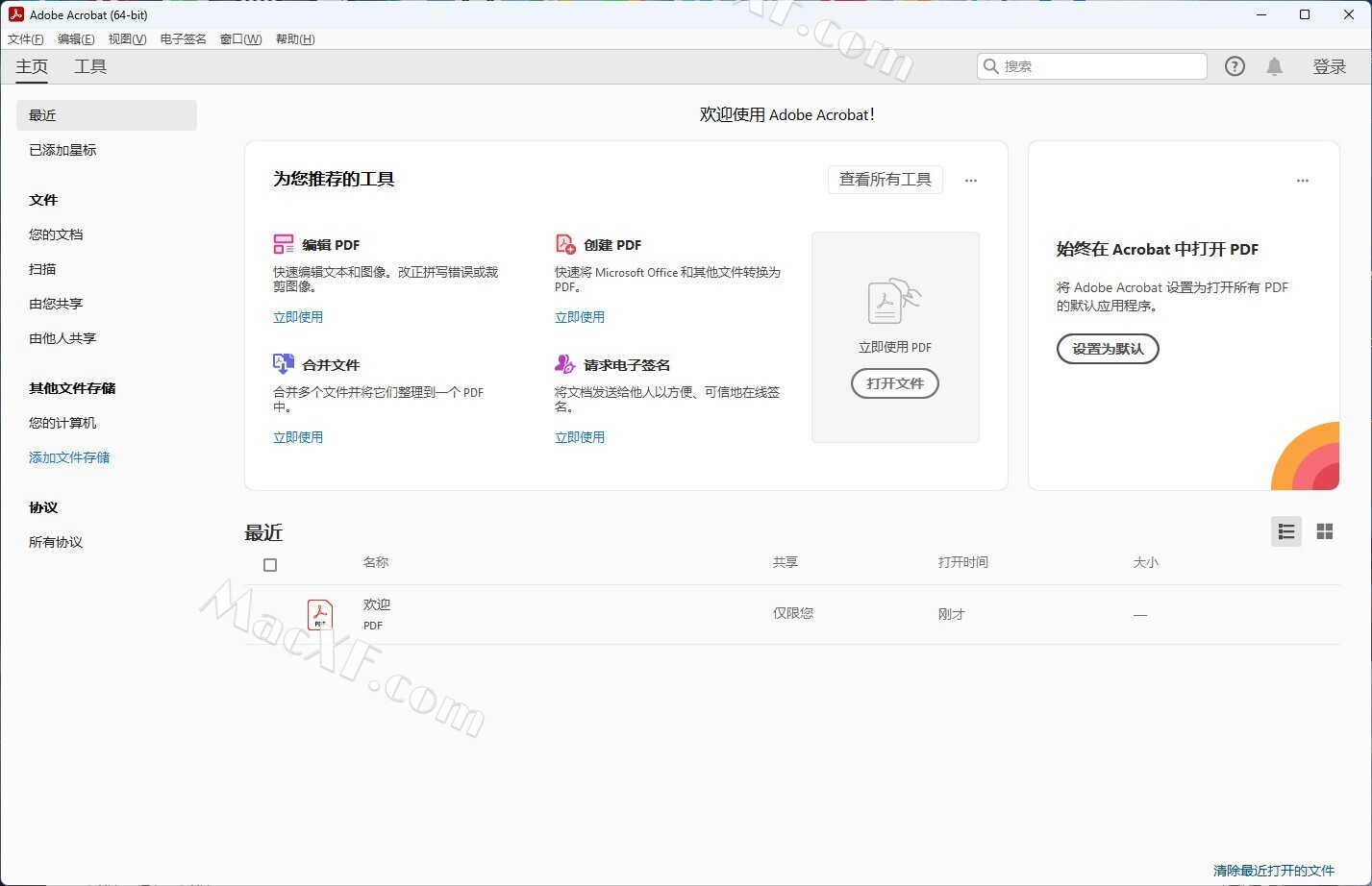Select 您的文档 in the sidebar
Screen dimensions: 1372x886
pyautogui.click(x=56, y=234)
